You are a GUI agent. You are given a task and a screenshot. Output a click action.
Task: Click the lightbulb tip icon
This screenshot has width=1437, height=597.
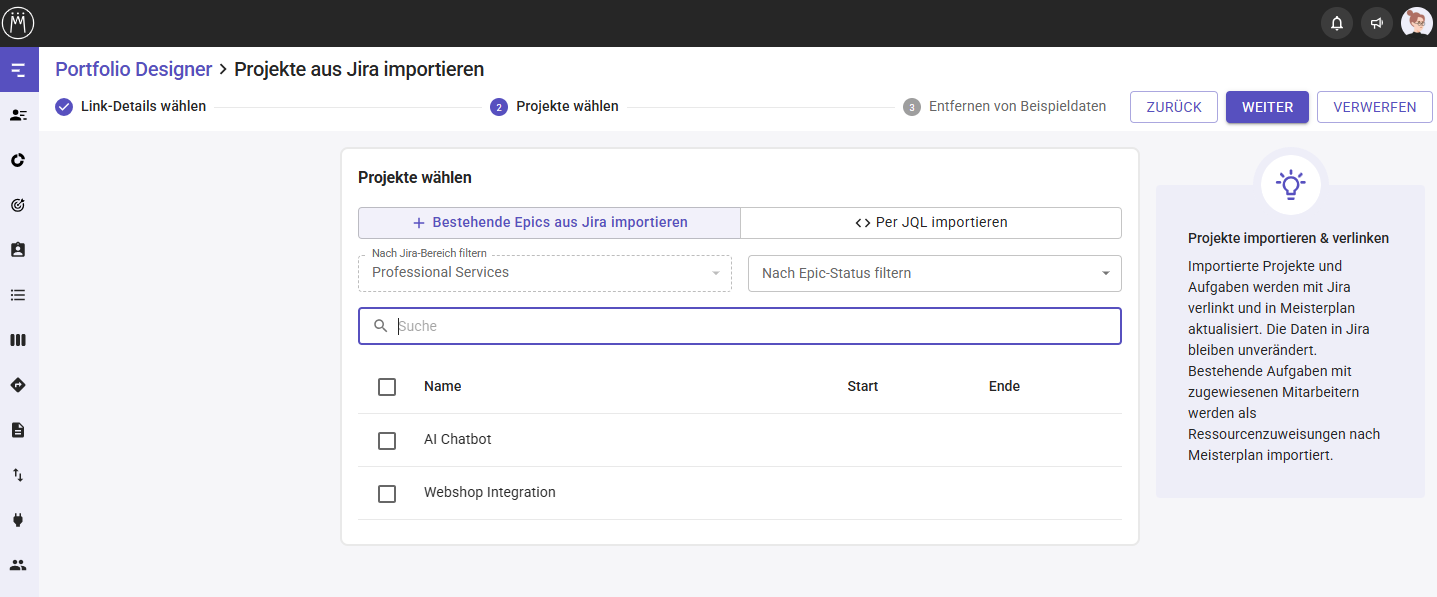(1291, 184)
